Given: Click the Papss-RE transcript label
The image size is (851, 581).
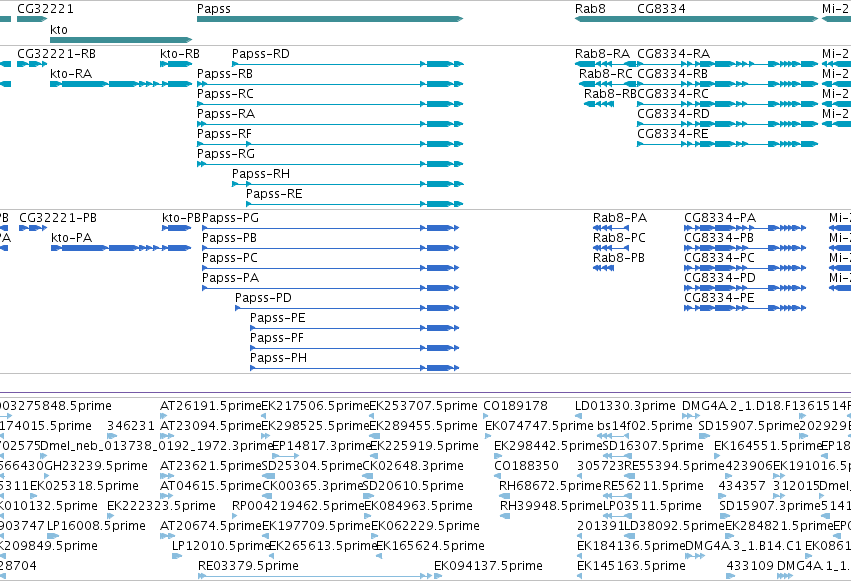Looking at the screenshot, I should click(274, 194).
